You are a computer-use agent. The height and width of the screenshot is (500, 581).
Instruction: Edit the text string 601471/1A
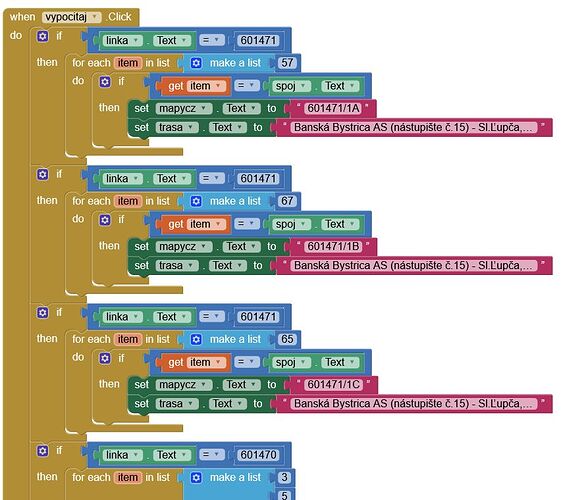click(333, 108)
